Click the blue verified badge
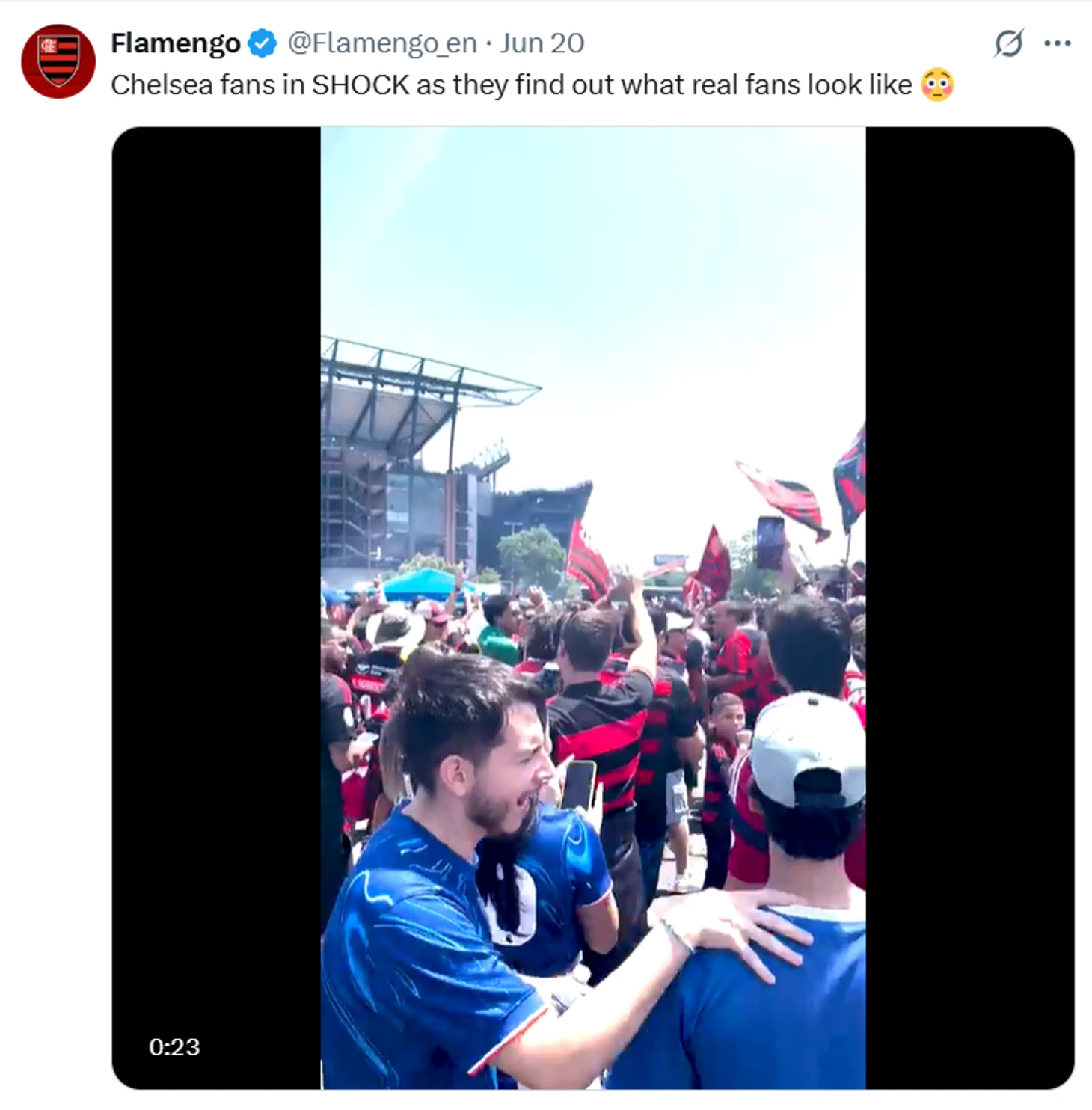Image resolution: width=1092 pixels, height=1110 pixels. 263,43
